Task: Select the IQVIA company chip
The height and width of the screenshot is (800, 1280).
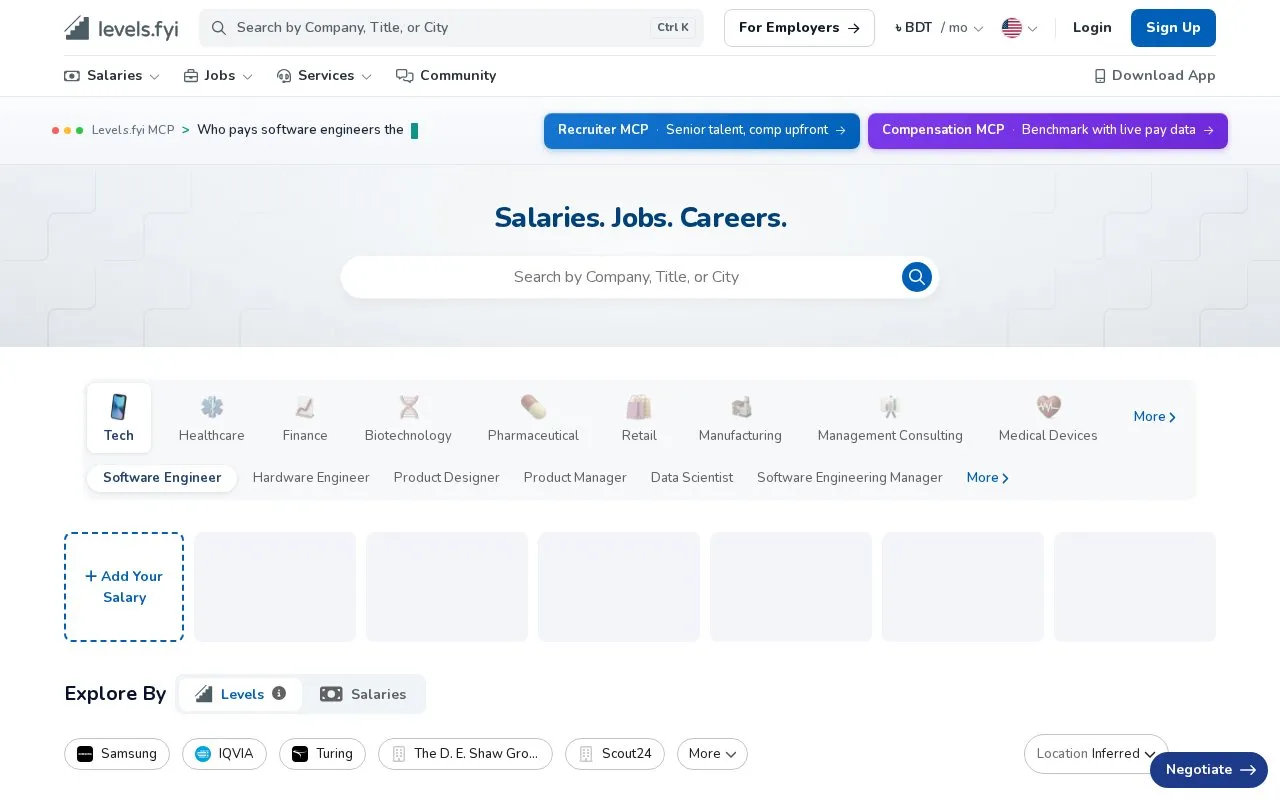Action: pos(224,754)
